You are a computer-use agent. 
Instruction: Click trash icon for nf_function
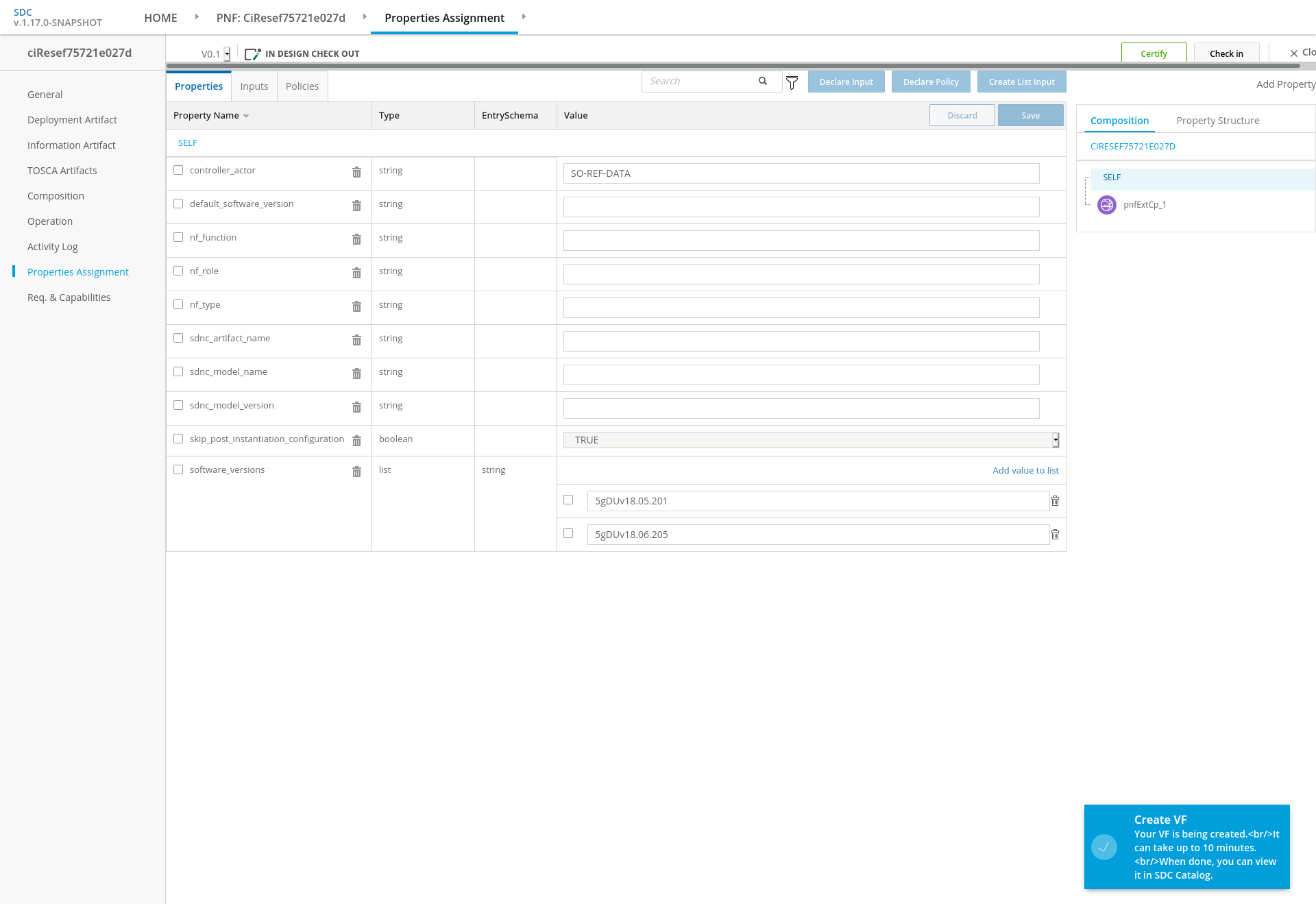point(356,239)
